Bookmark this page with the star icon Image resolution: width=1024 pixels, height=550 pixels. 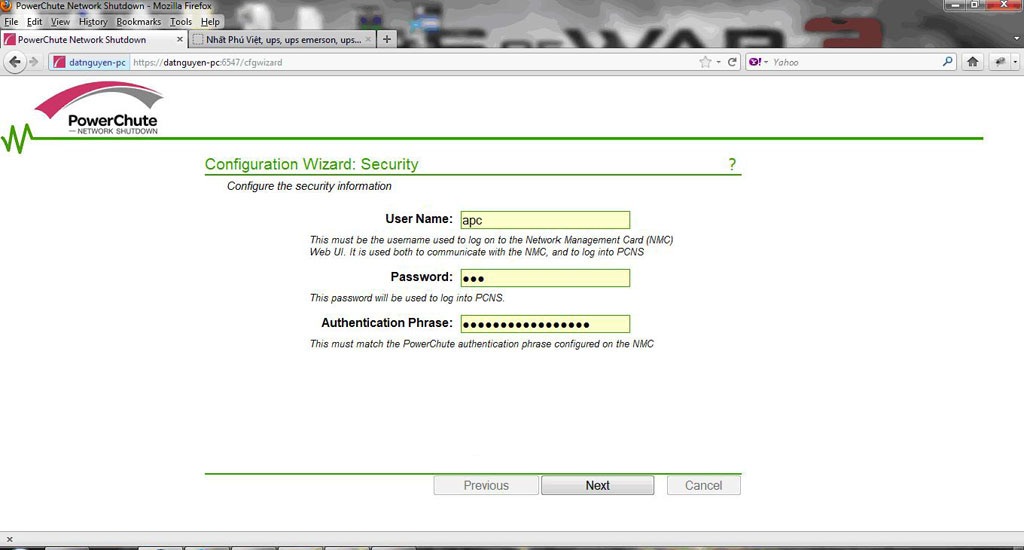(x=705, y=62)
